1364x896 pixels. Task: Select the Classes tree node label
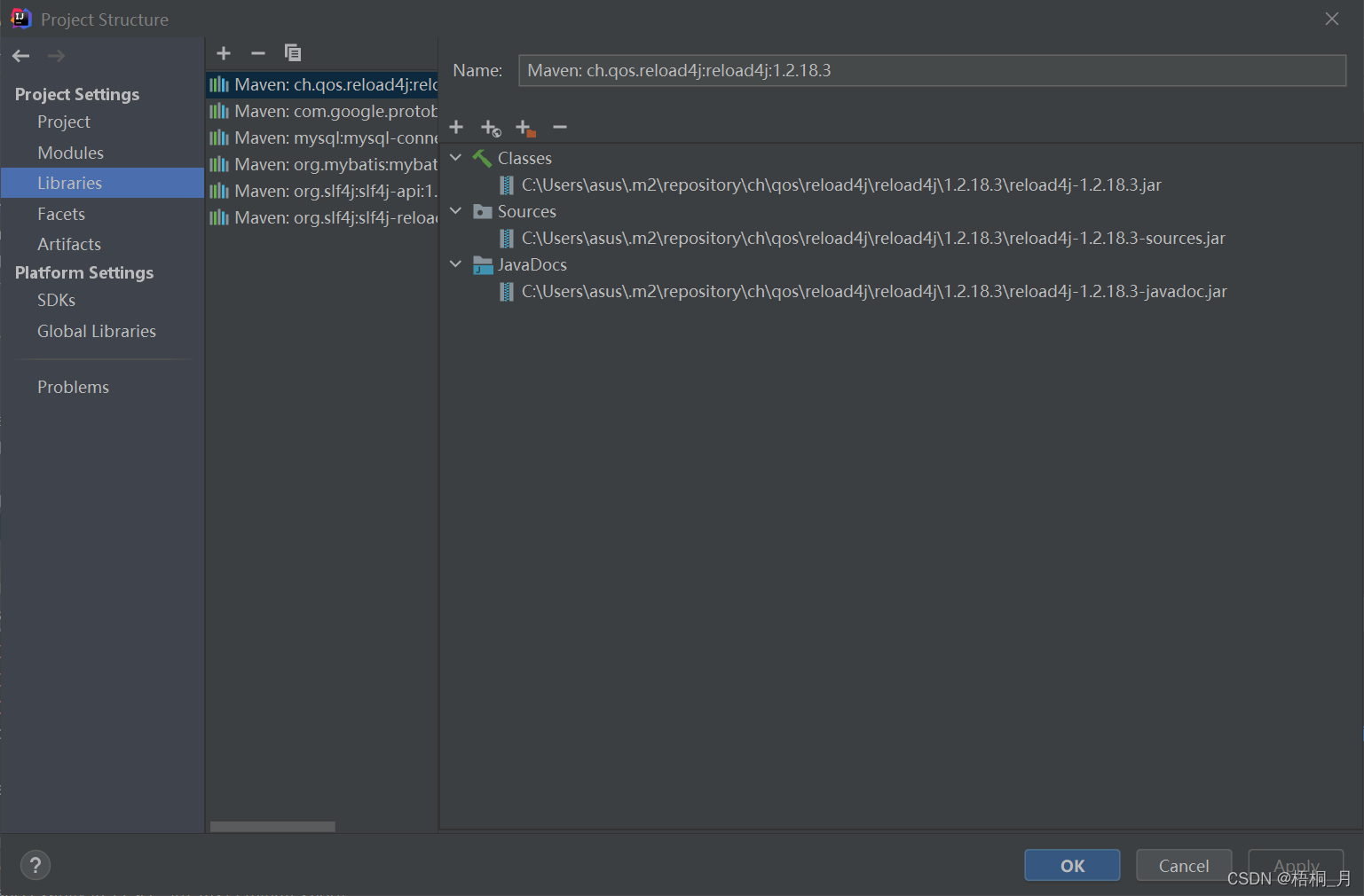click(524, 158)
